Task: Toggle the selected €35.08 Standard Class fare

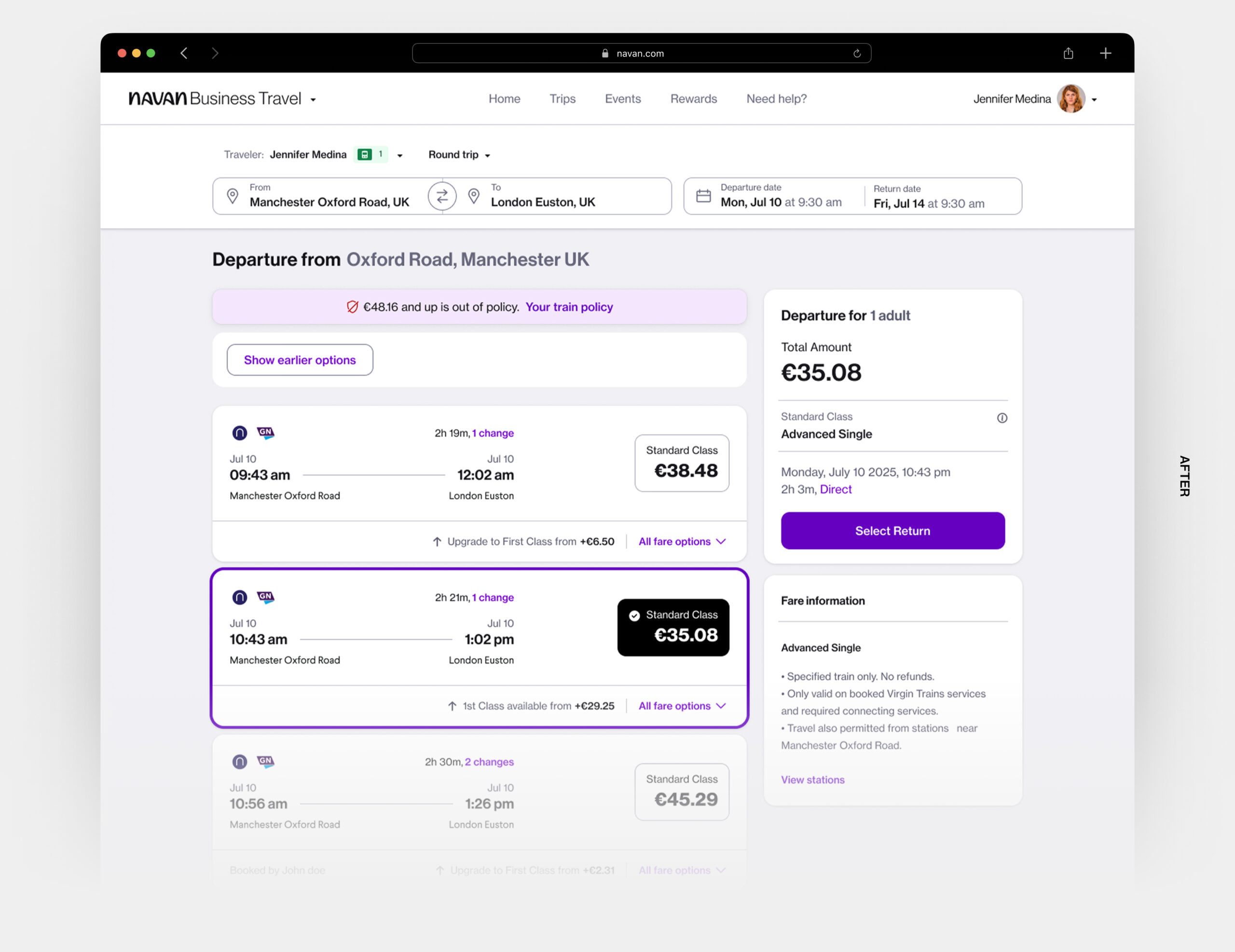Action: pyautogui.click(x=673, y=627)
